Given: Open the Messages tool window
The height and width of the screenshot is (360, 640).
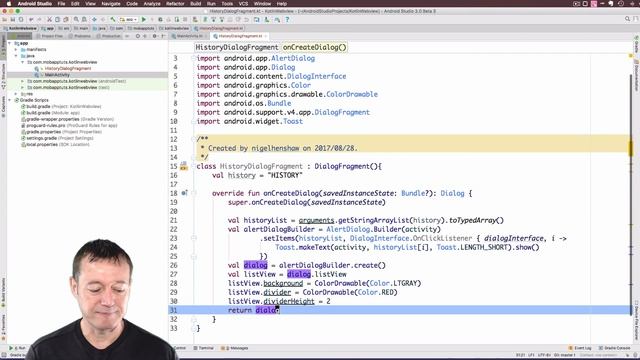Looking at the screenshot, I should coord(234,348).
